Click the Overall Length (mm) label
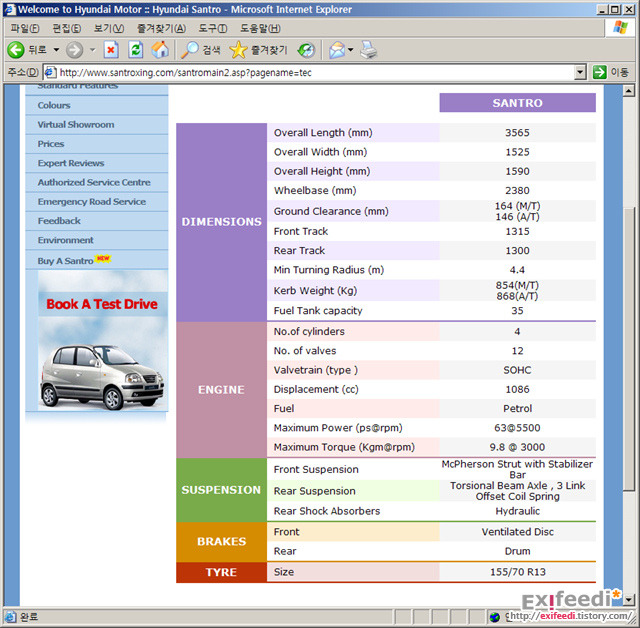The image size is (640, 628). pos(323,133)
